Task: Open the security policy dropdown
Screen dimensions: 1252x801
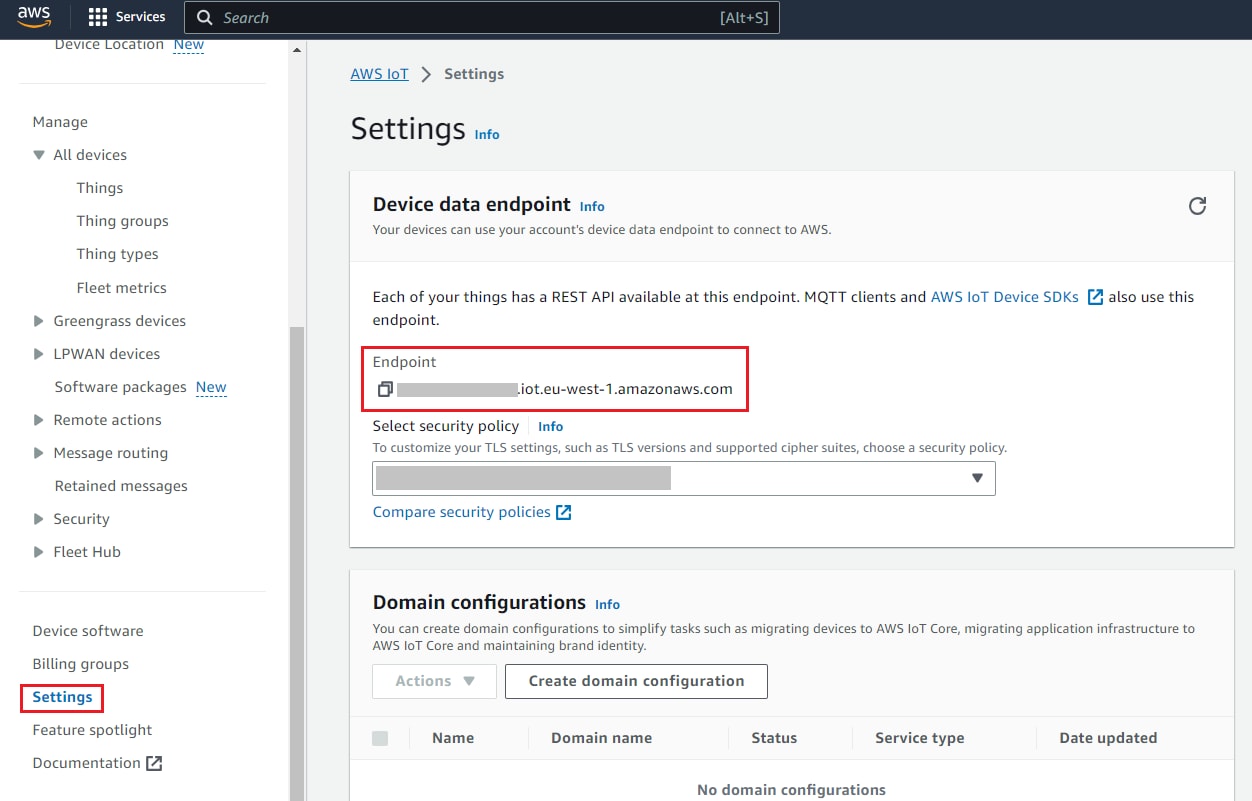Action: click(x=977, y=478)
